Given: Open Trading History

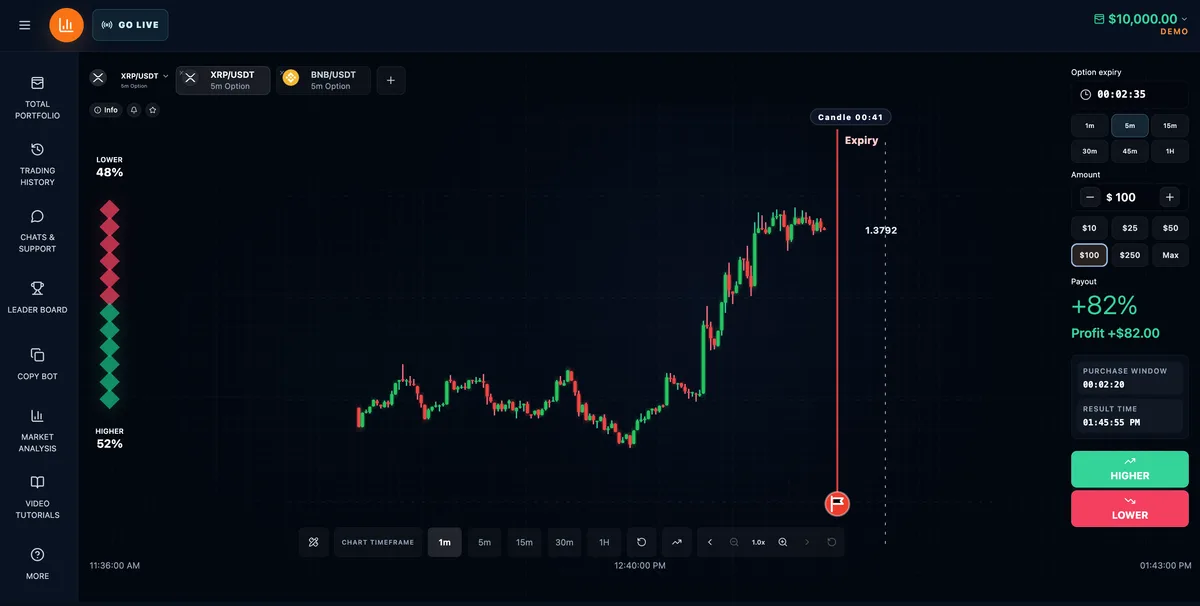Looking at the screenshot, I should point(37,164).
